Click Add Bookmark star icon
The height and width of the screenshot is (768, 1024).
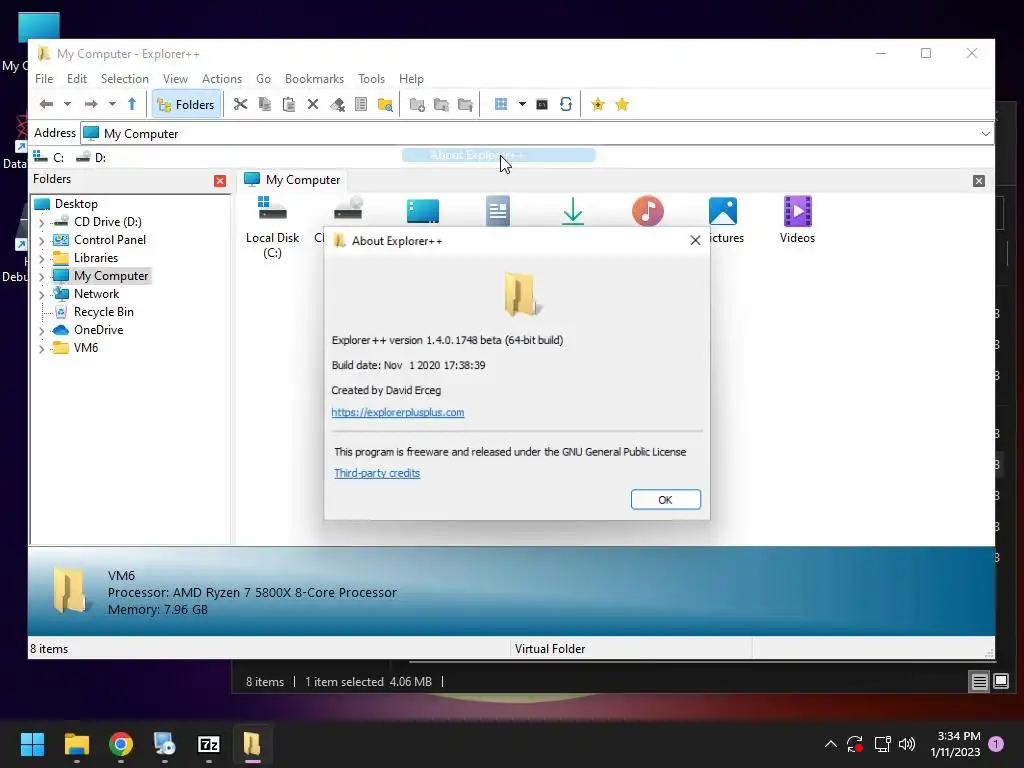(x=598, y=104)
